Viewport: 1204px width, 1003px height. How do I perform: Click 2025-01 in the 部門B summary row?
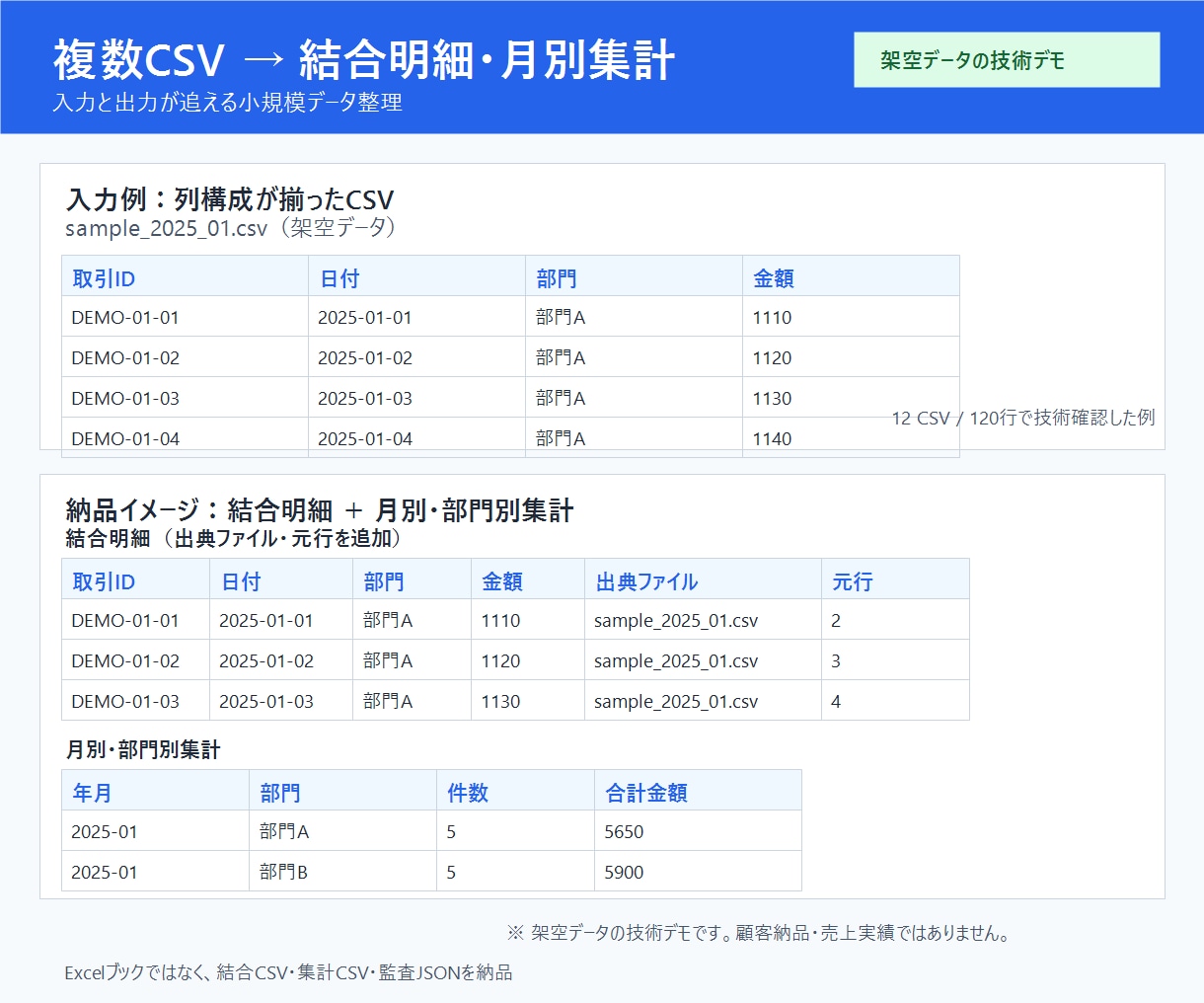point(105,873)
